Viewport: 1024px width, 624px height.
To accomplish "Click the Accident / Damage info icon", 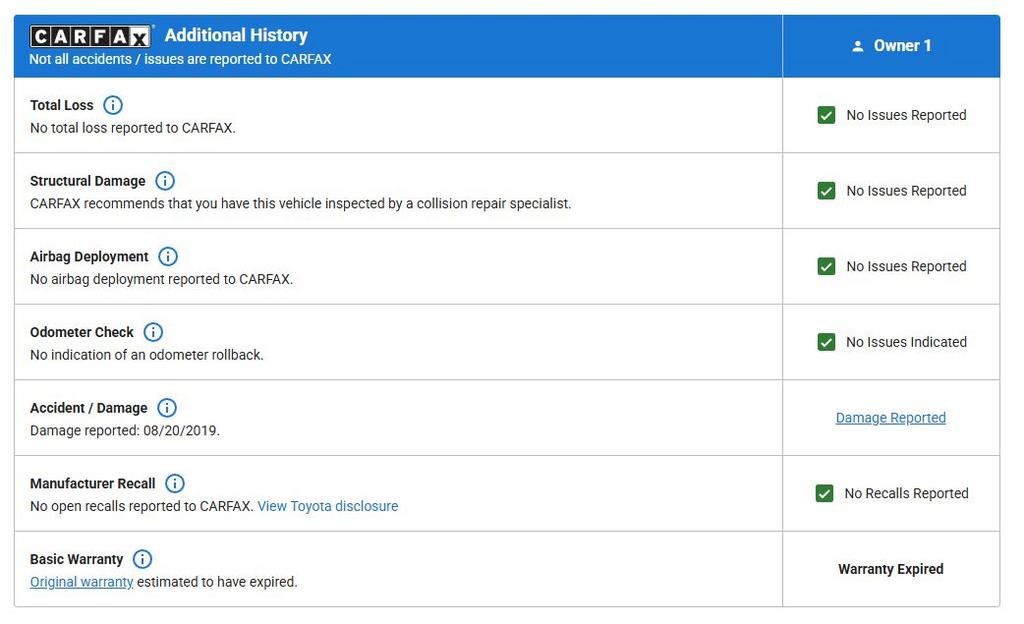I will (x=167, y=408).
